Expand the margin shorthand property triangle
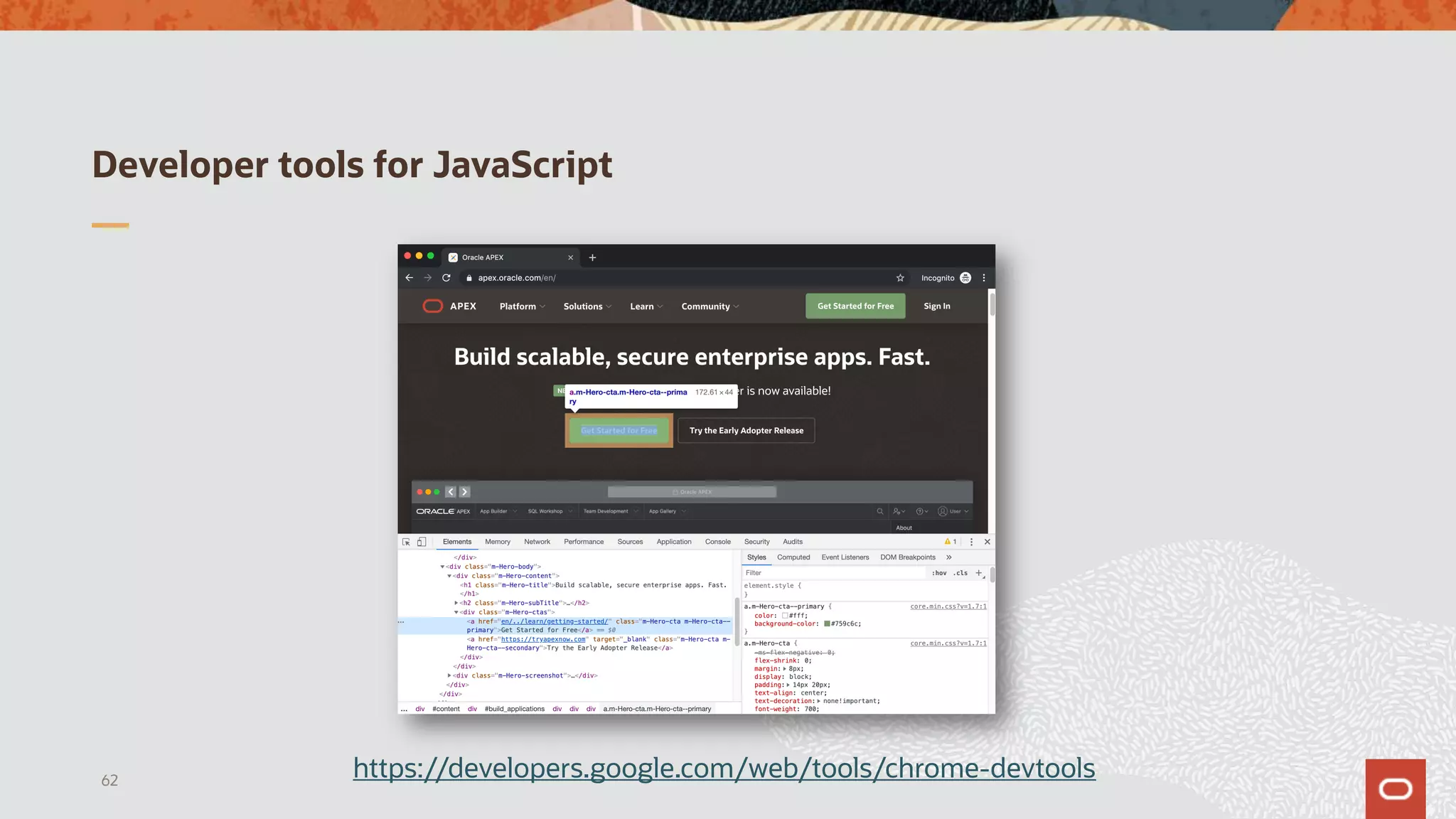Viewport: 1456px width, 819px height. (786, 669)
